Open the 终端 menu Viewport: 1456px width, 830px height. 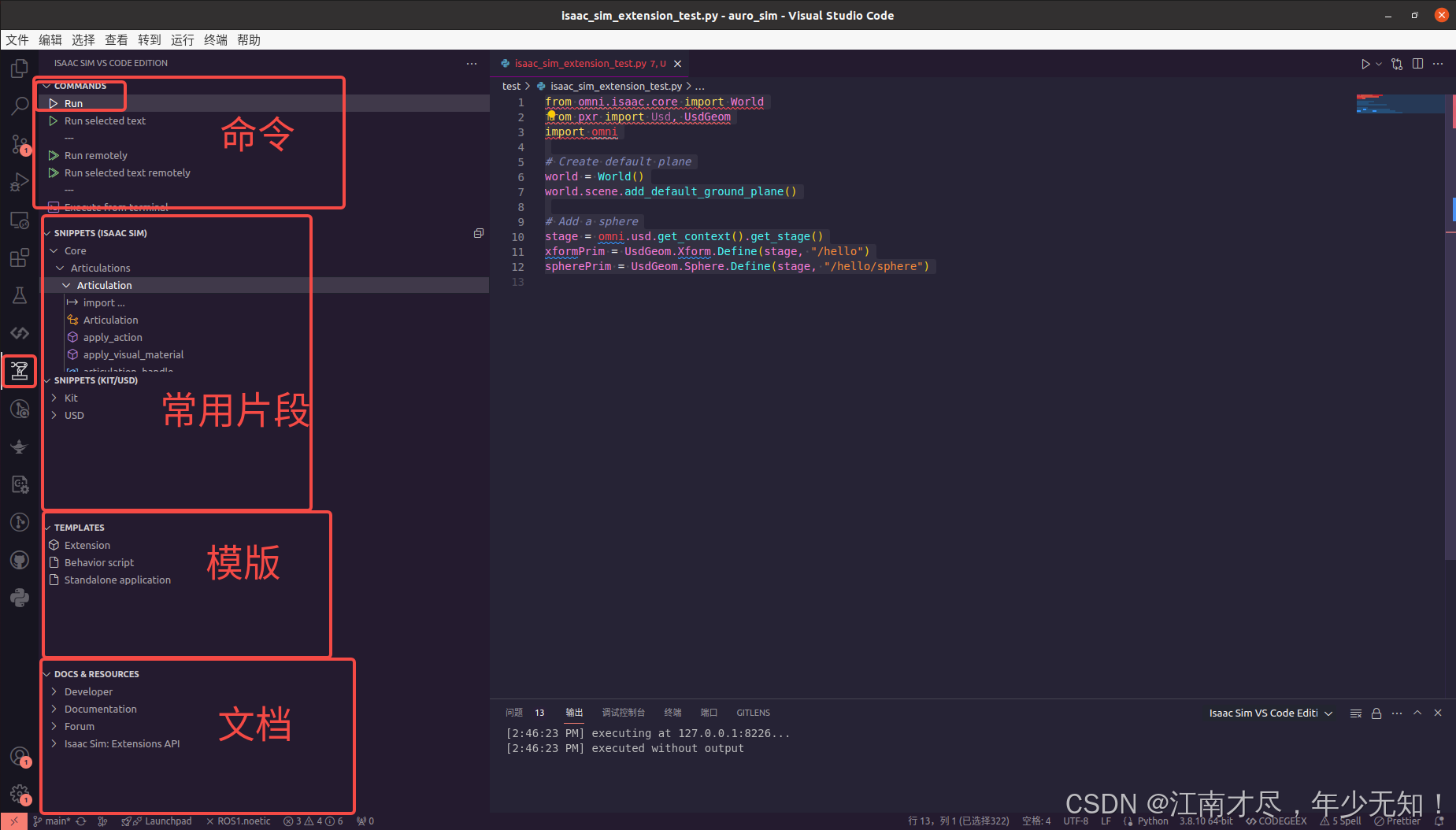[216, 39]
